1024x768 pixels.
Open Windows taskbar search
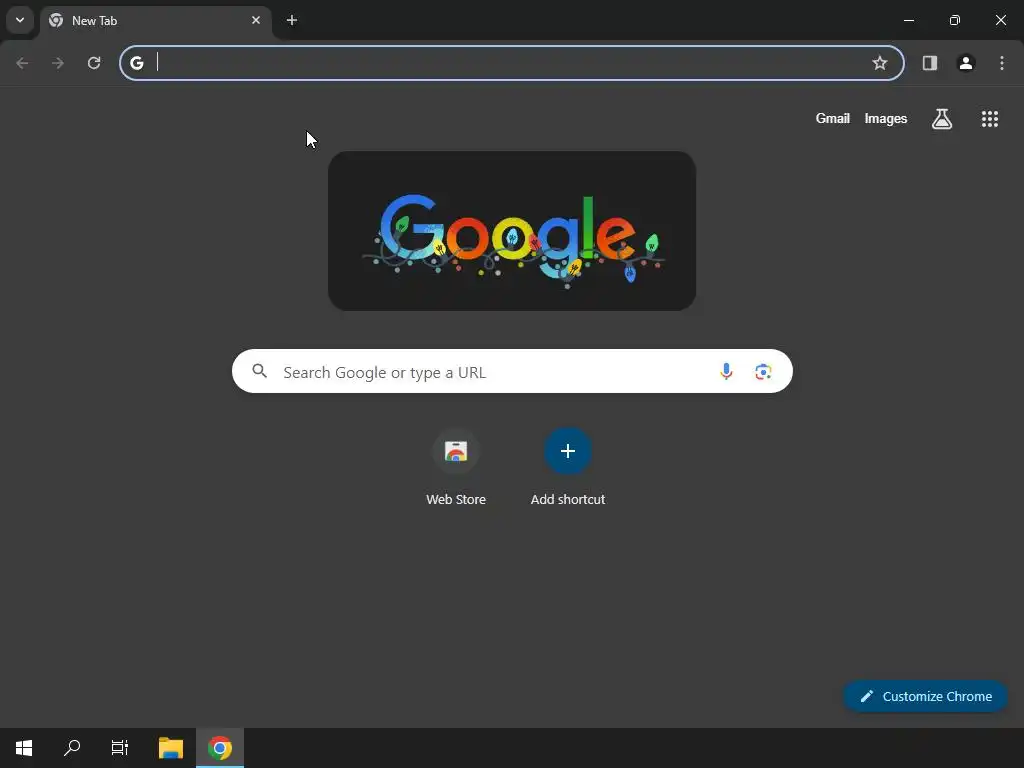click(72, 748)
